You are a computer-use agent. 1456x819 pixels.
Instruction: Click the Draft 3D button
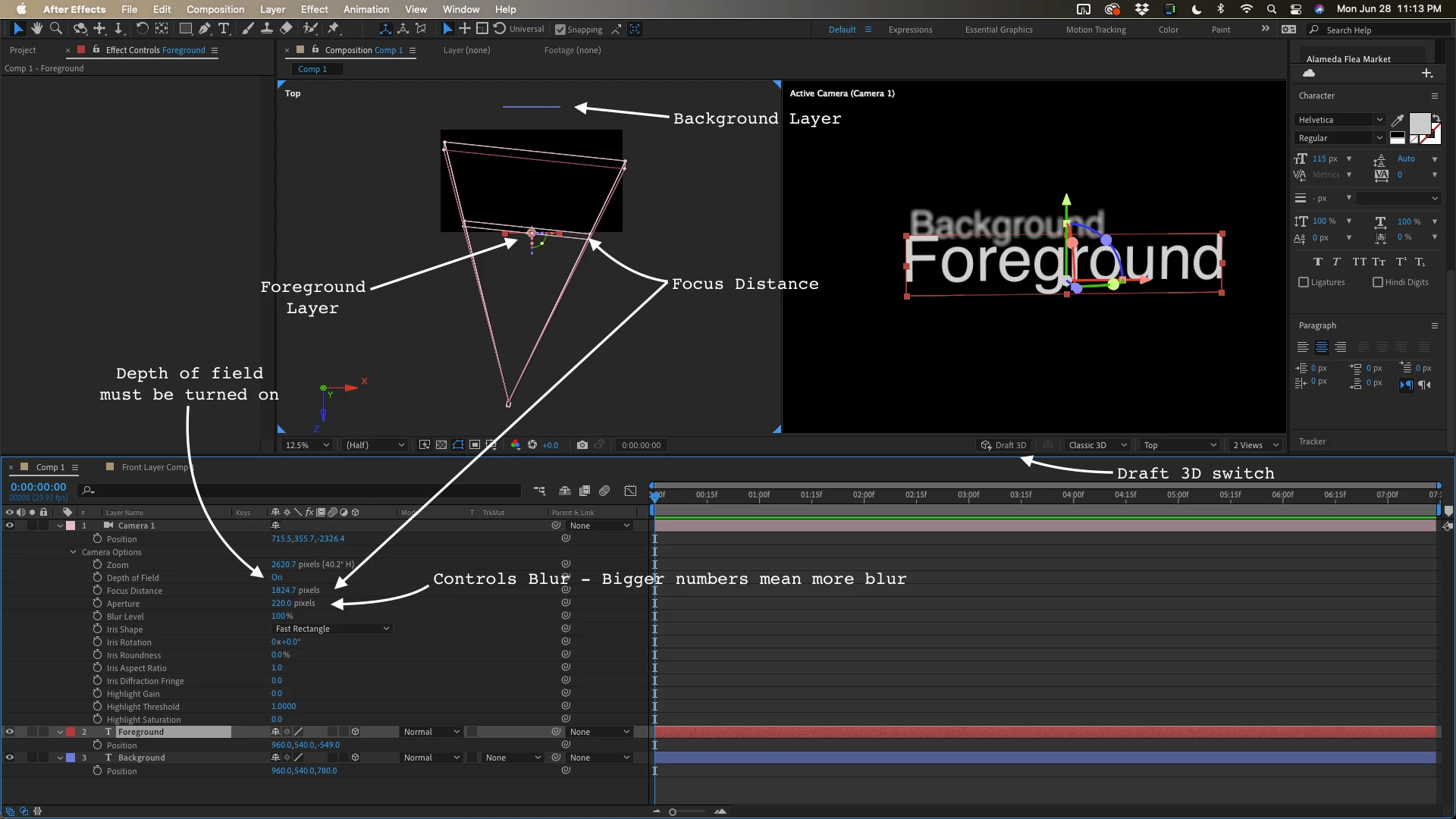pyautogui.click(x=1003, y=445)
